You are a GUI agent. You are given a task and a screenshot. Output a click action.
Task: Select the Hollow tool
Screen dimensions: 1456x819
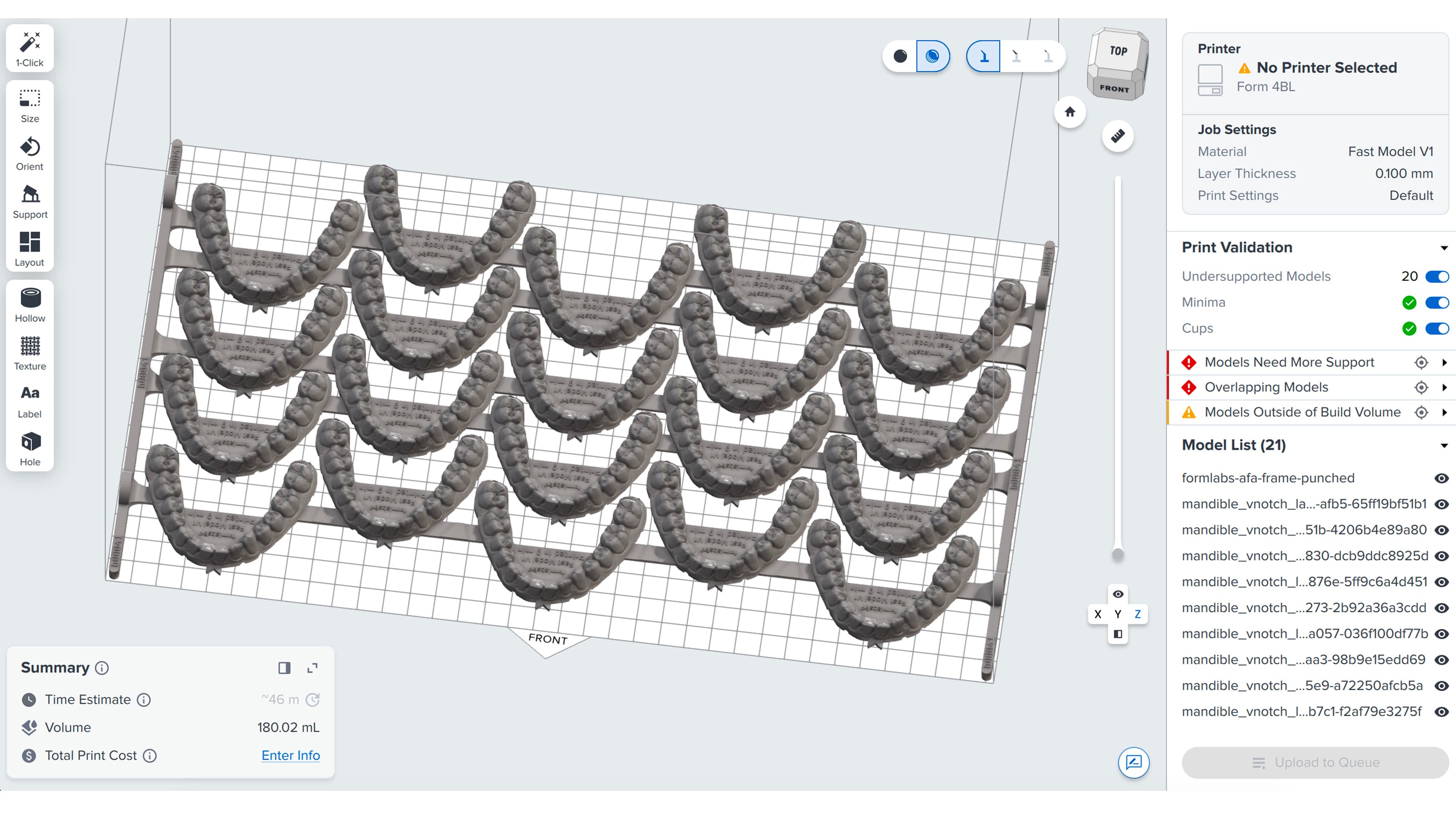30,305
